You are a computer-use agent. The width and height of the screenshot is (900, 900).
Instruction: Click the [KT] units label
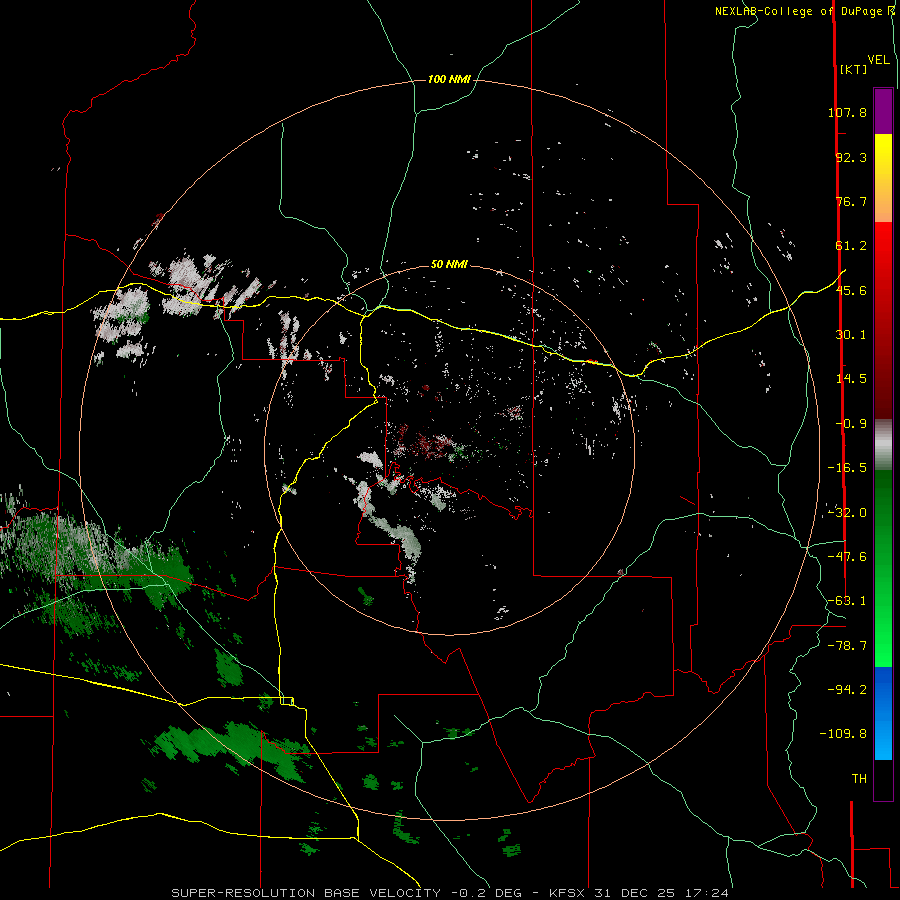pyautogui.click(x=854, y=69)
